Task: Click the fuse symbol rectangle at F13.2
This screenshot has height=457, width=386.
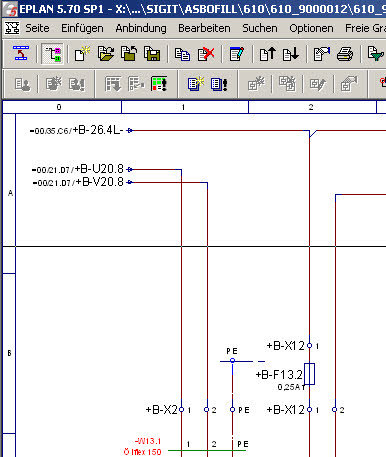Action: (x=310, y=374)
